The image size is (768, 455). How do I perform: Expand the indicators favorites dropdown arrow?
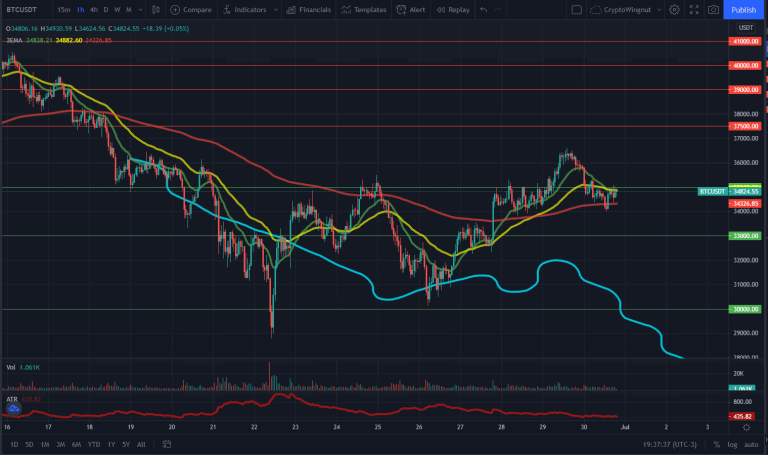(276, 9)
